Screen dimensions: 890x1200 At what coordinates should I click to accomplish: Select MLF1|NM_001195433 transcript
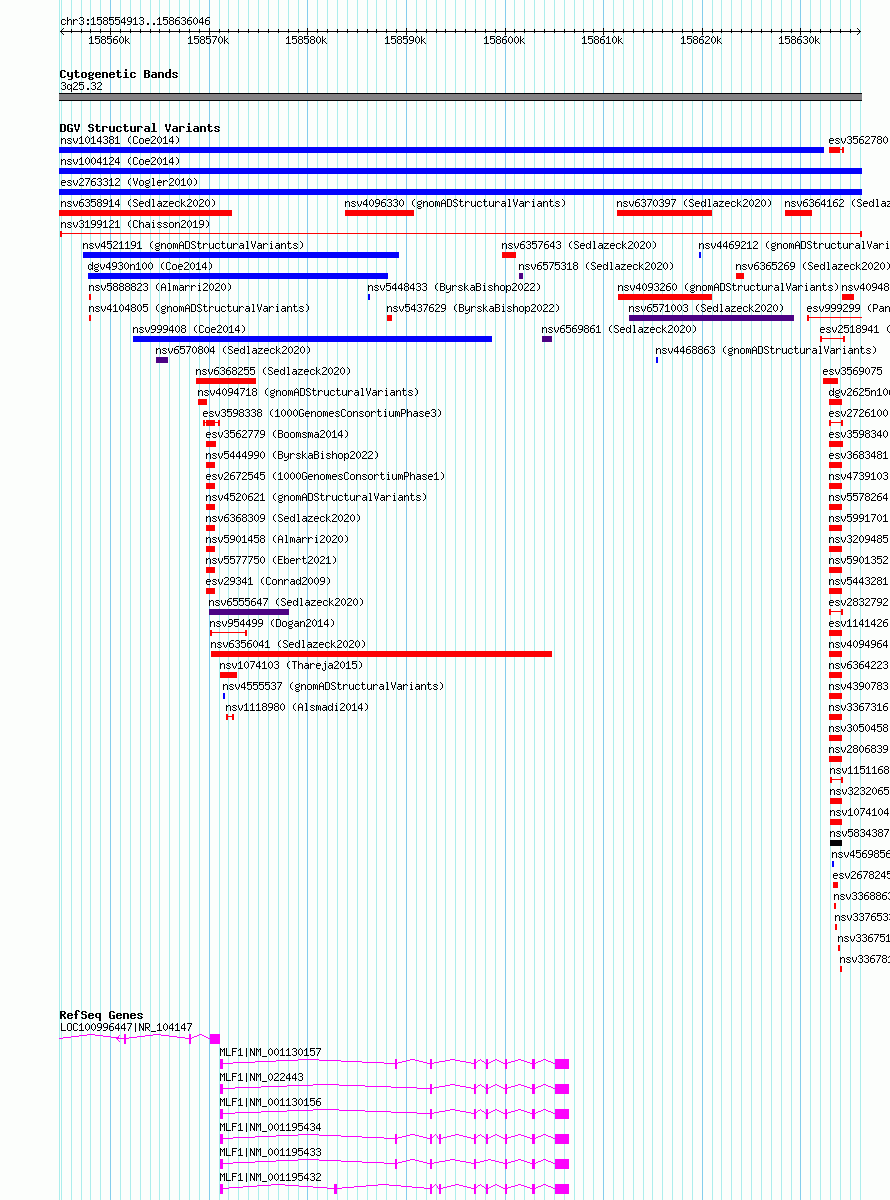point(271,1152)
